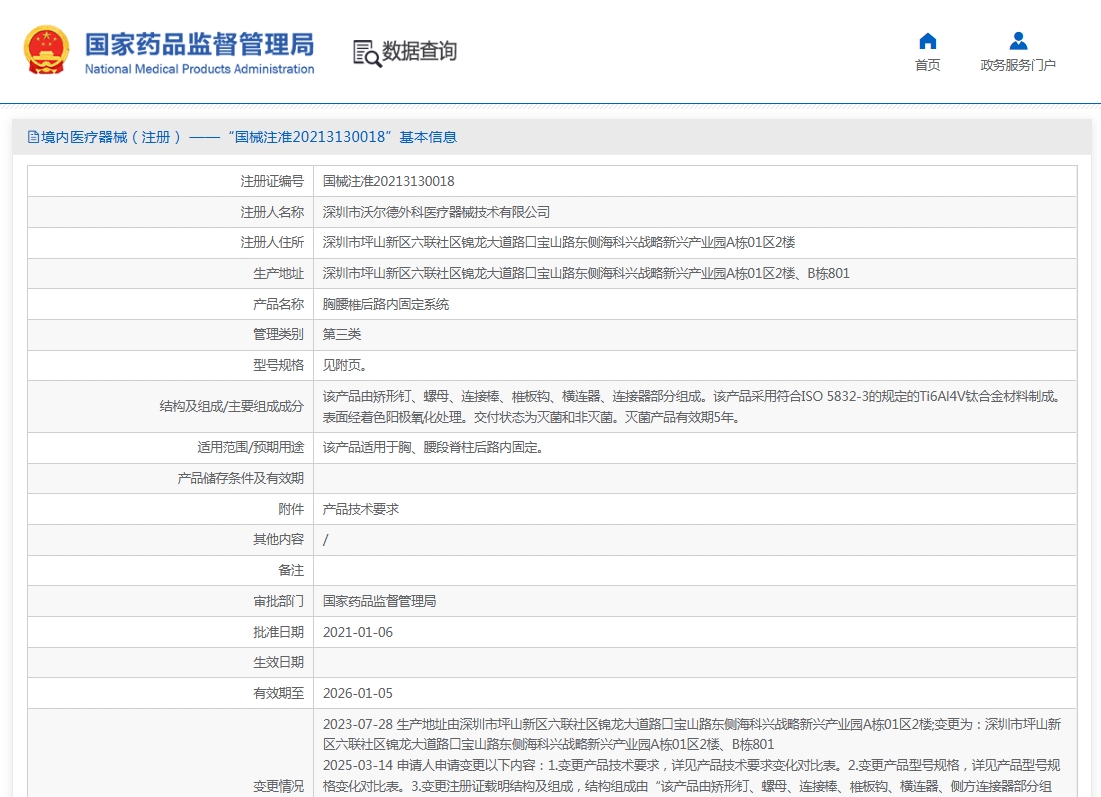
Task: Click the national emblem logo
Action: 46,50
